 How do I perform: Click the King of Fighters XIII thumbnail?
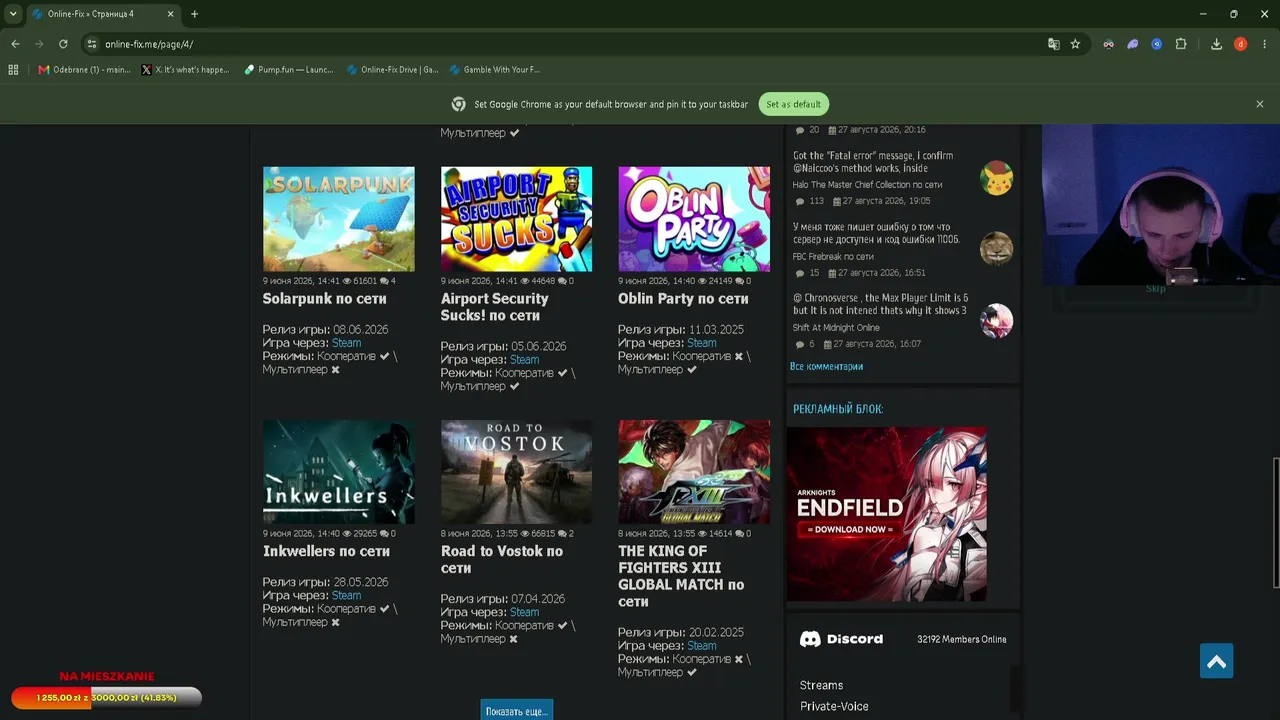[694, 472]
